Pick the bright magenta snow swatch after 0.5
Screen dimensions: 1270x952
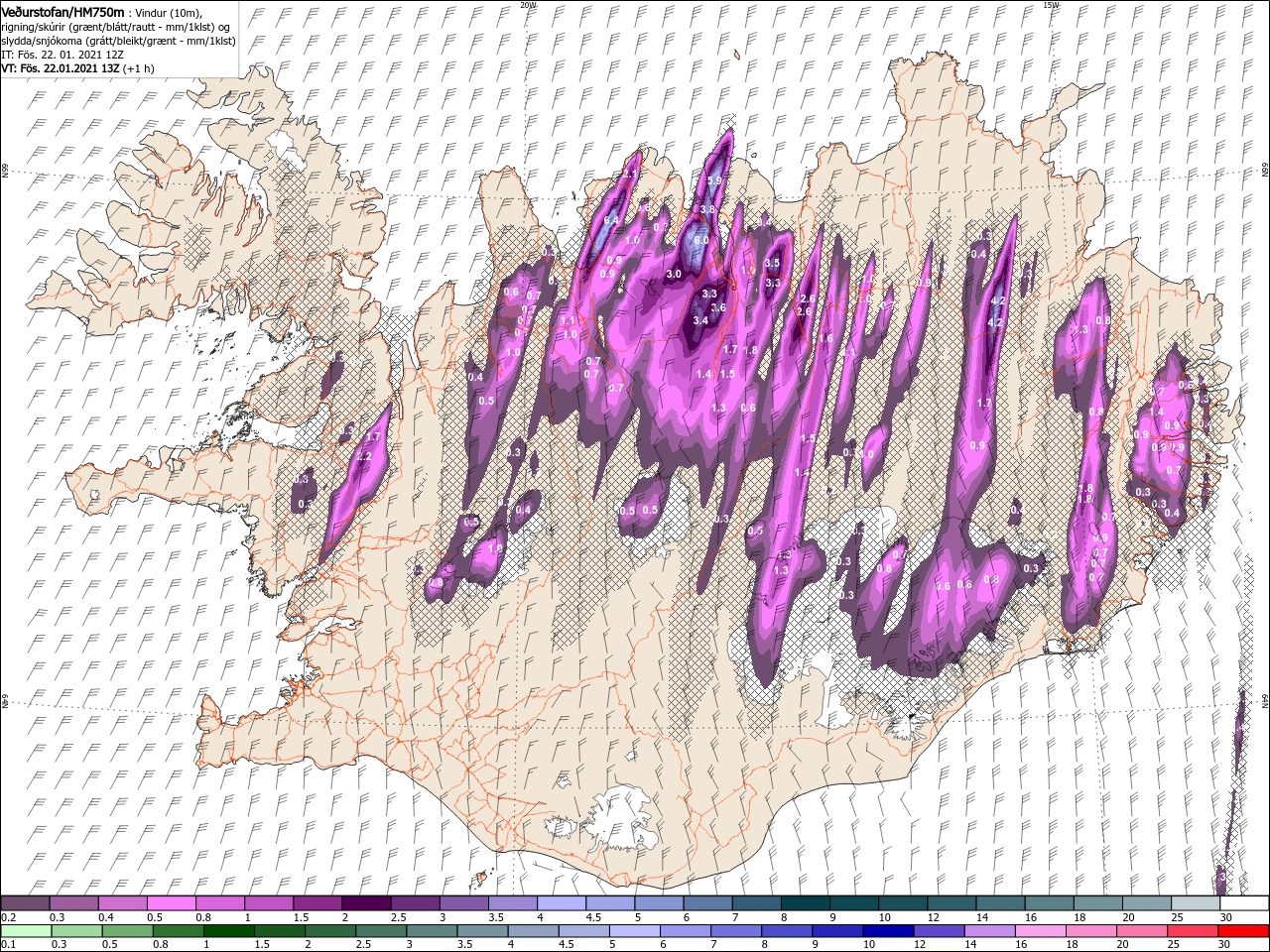(171, 902)
